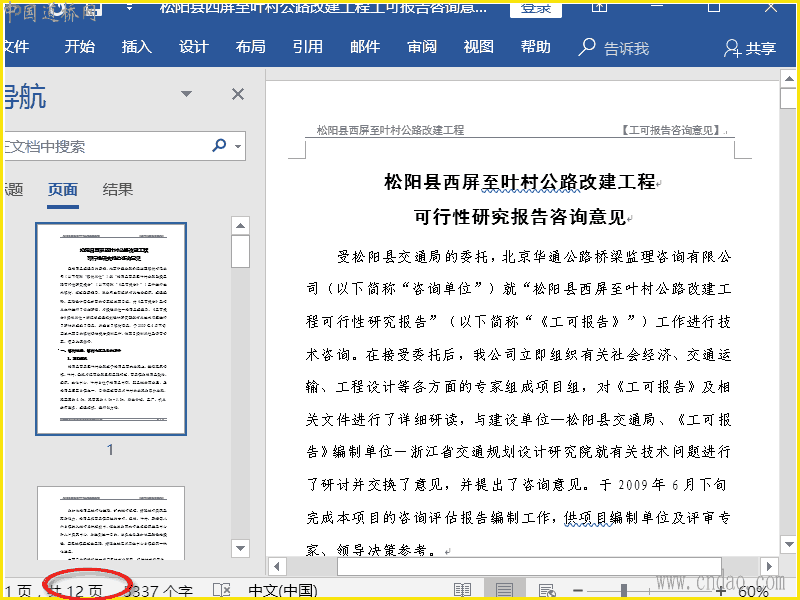This screenshot has width=800, height=600.
Task: Switch to 结果 tab in navigation pane
Action: pos(118,189)
